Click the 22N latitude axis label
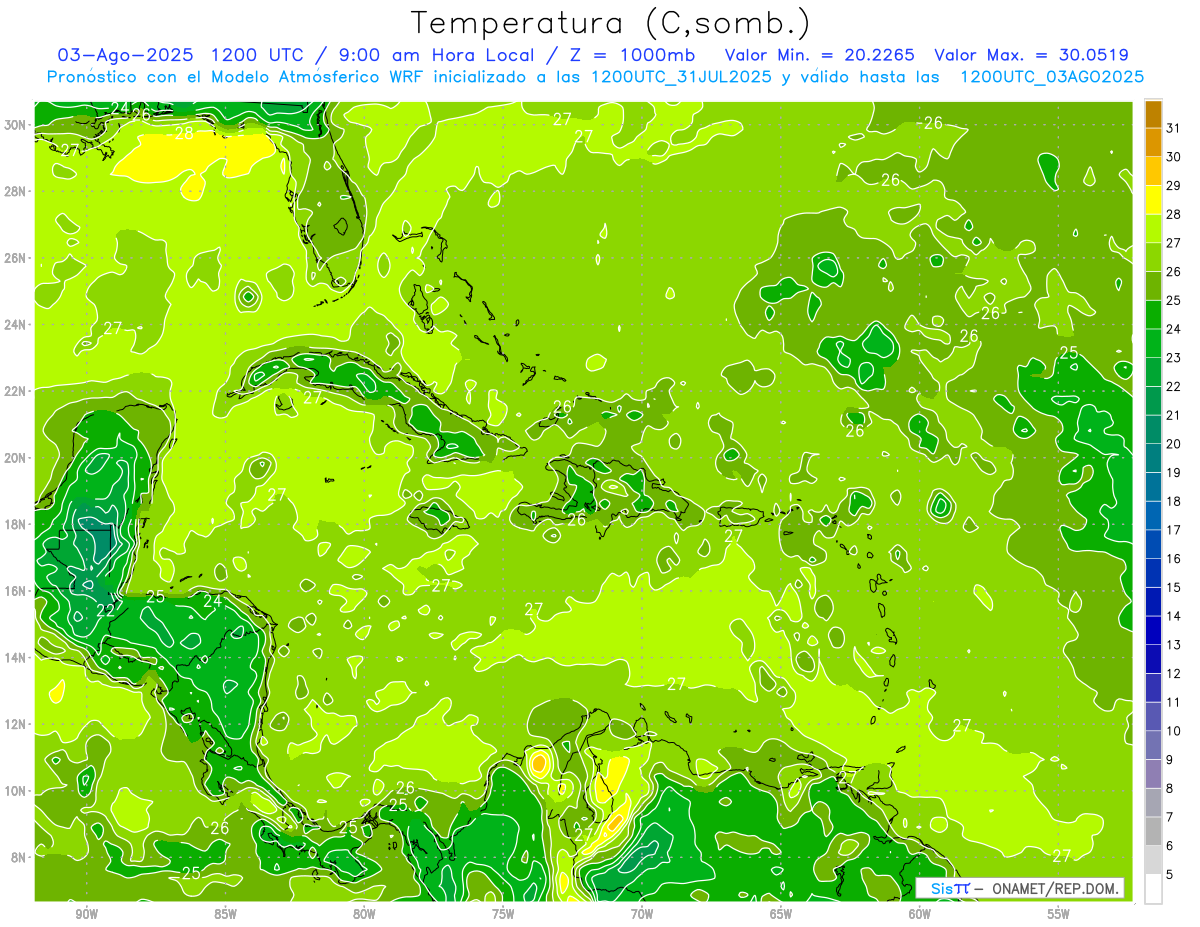1200x927 pixels. [14, 391]
